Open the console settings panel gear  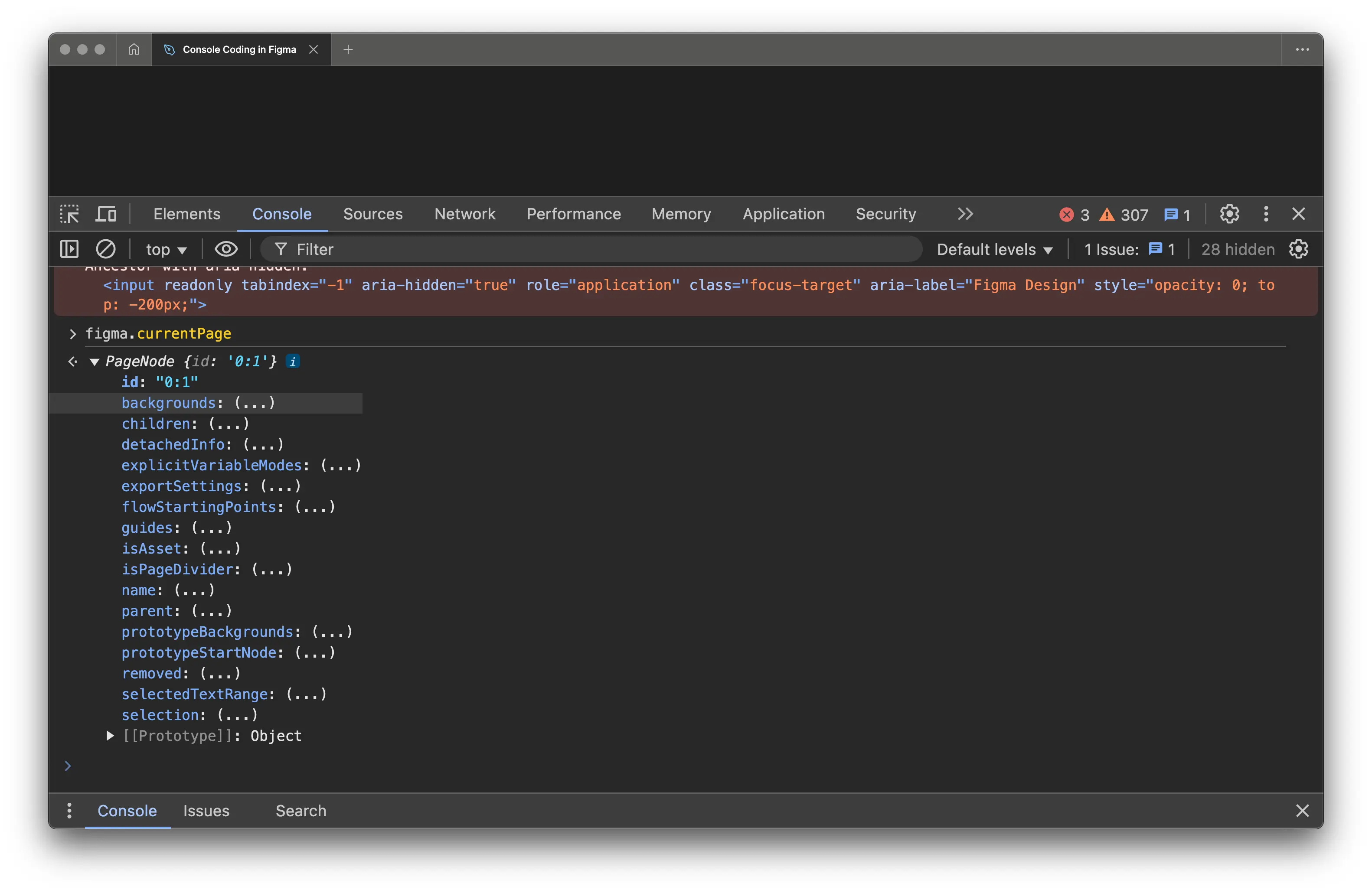[1298, 249]
